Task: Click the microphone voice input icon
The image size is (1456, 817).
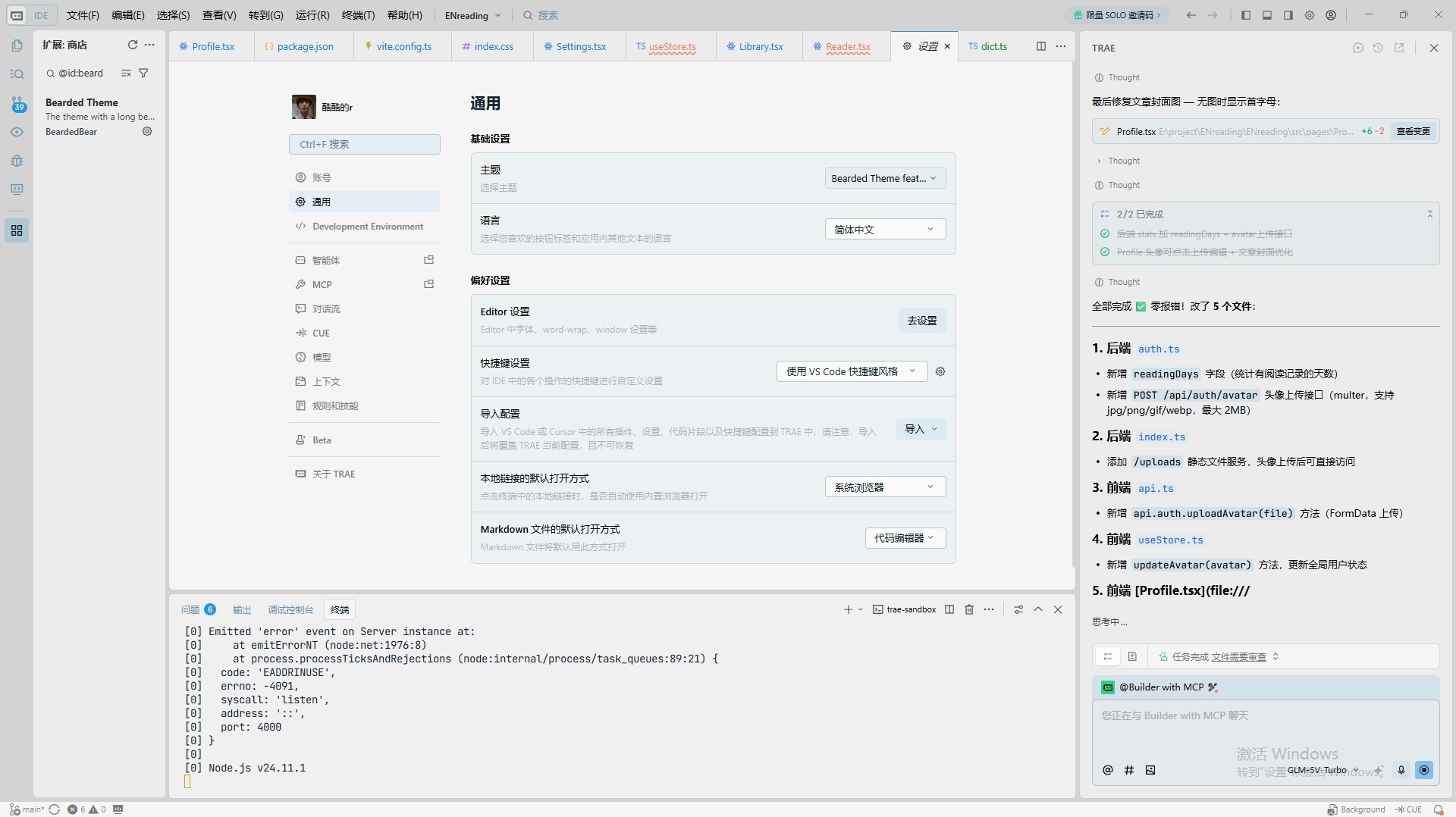Action: [x=1401, y=770]
